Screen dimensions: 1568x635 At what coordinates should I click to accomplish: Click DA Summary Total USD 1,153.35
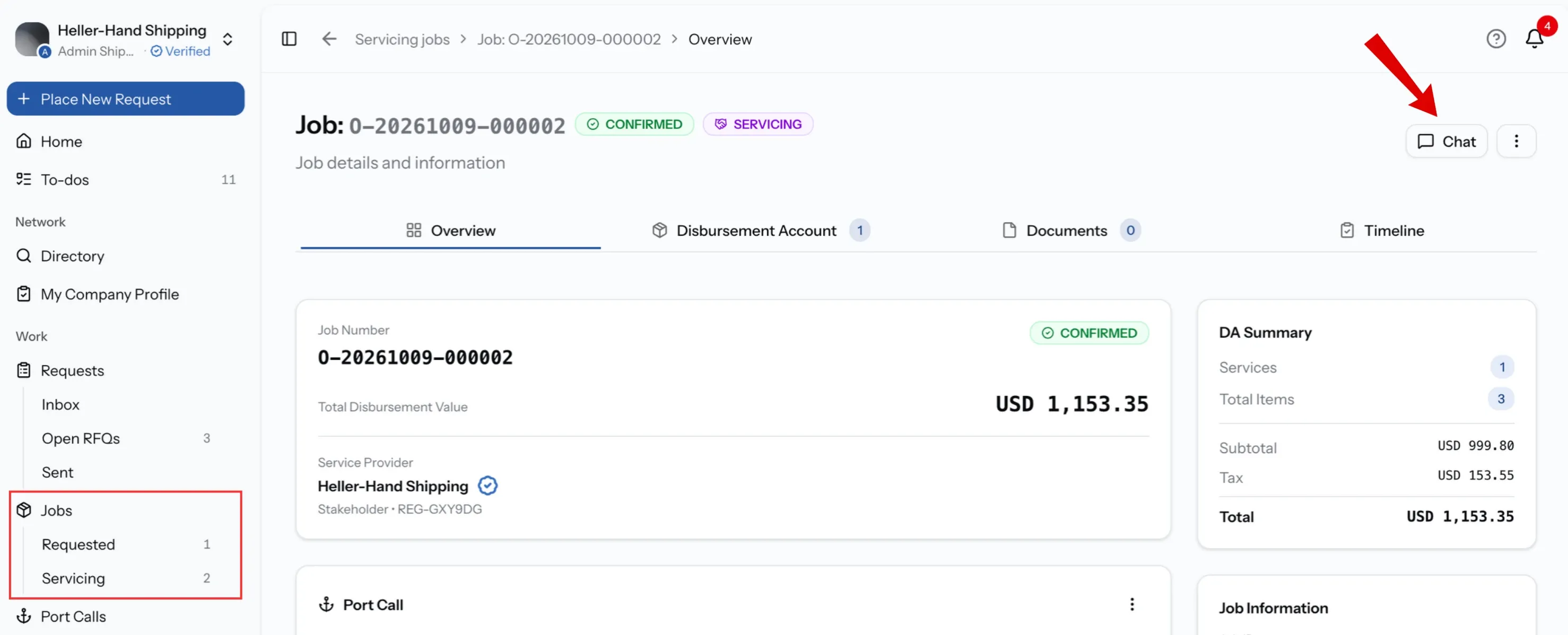coord(1460,516)
